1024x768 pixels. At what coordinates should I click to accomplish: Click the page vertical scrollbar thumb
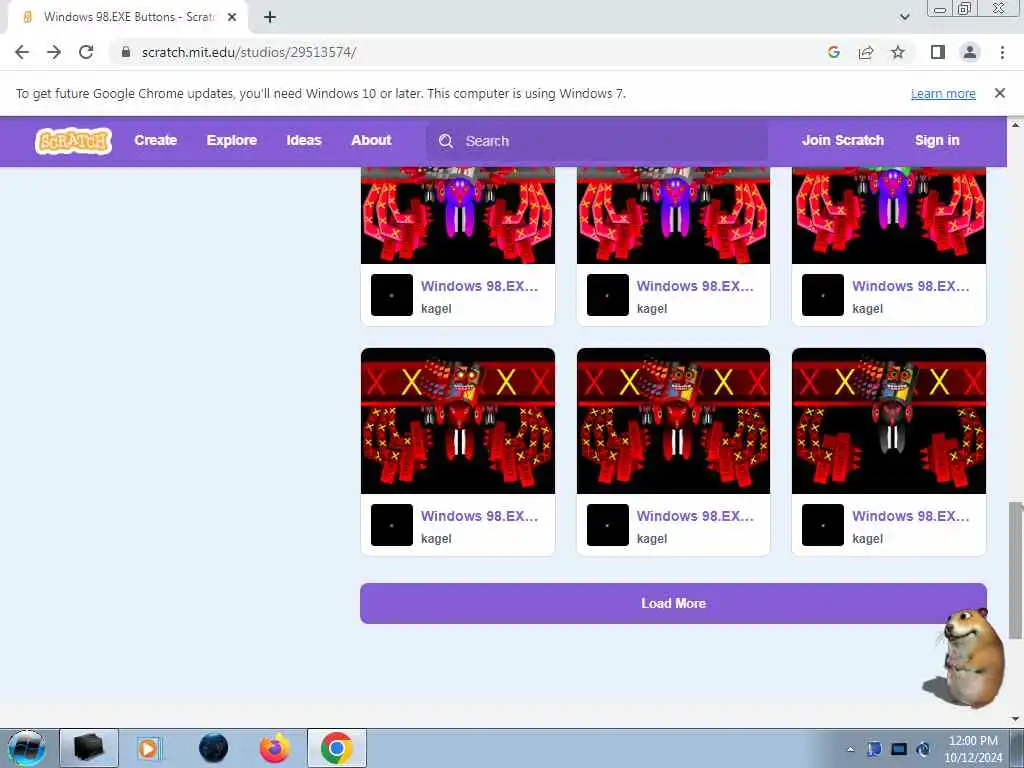[x=1015, y=570]
